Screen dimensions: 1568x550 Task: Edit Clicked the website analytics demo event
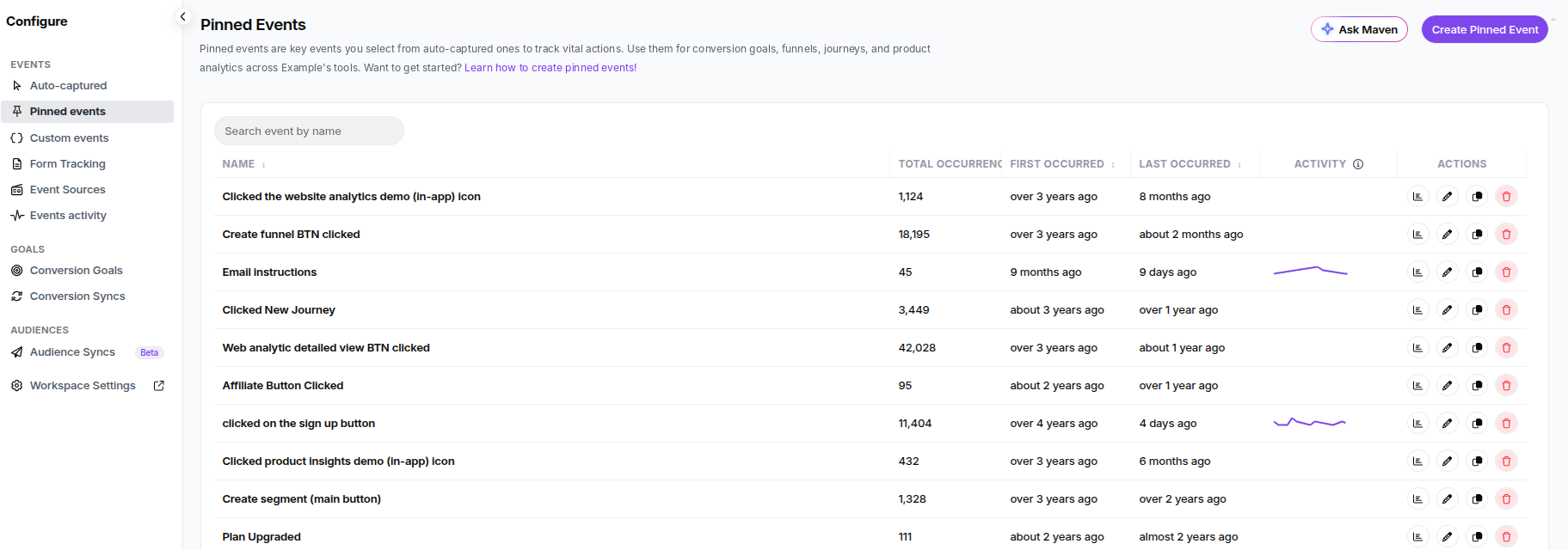[1448, 197]
